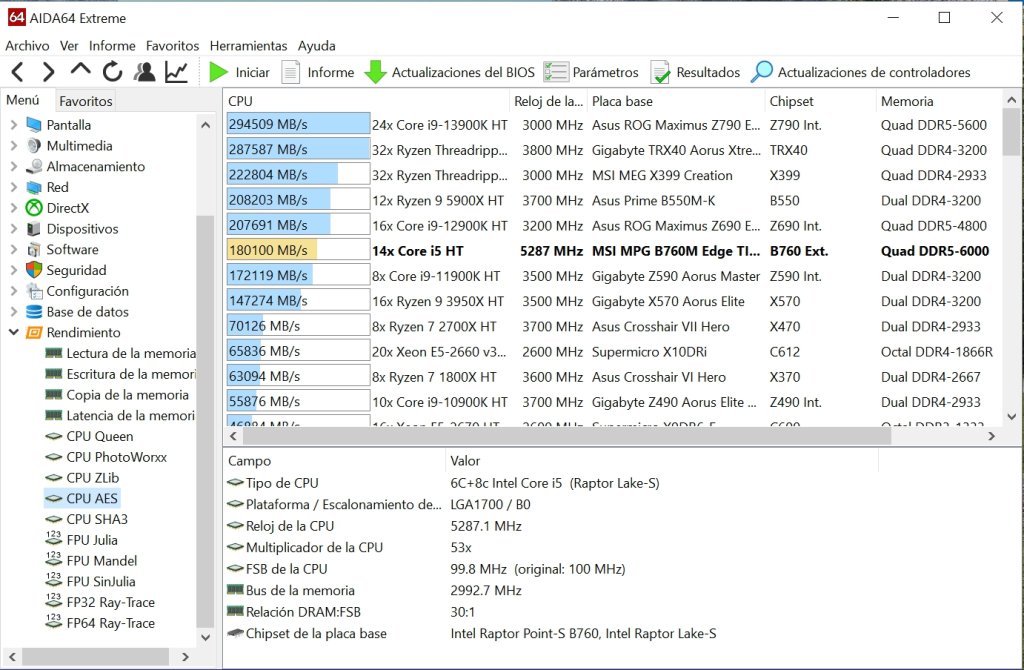Open Parámetros from the toolbar
The height and width of the screenshot is (670, 1024).
[x=591, y=72]
